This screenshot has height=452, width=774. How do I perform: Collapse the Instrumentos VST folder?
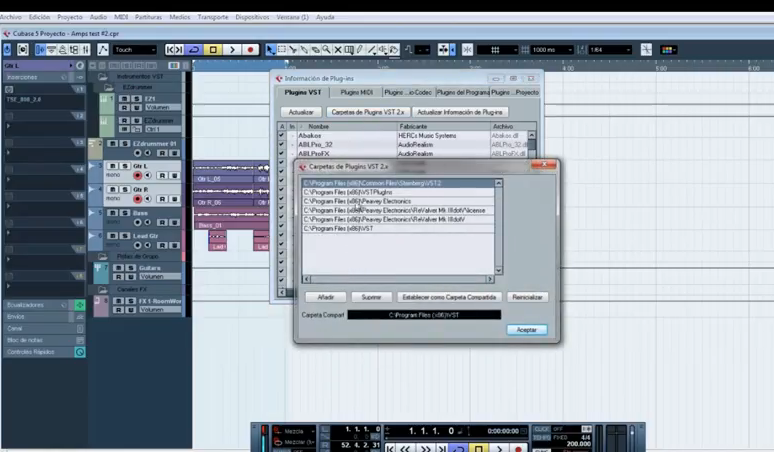tap(103, 76)
